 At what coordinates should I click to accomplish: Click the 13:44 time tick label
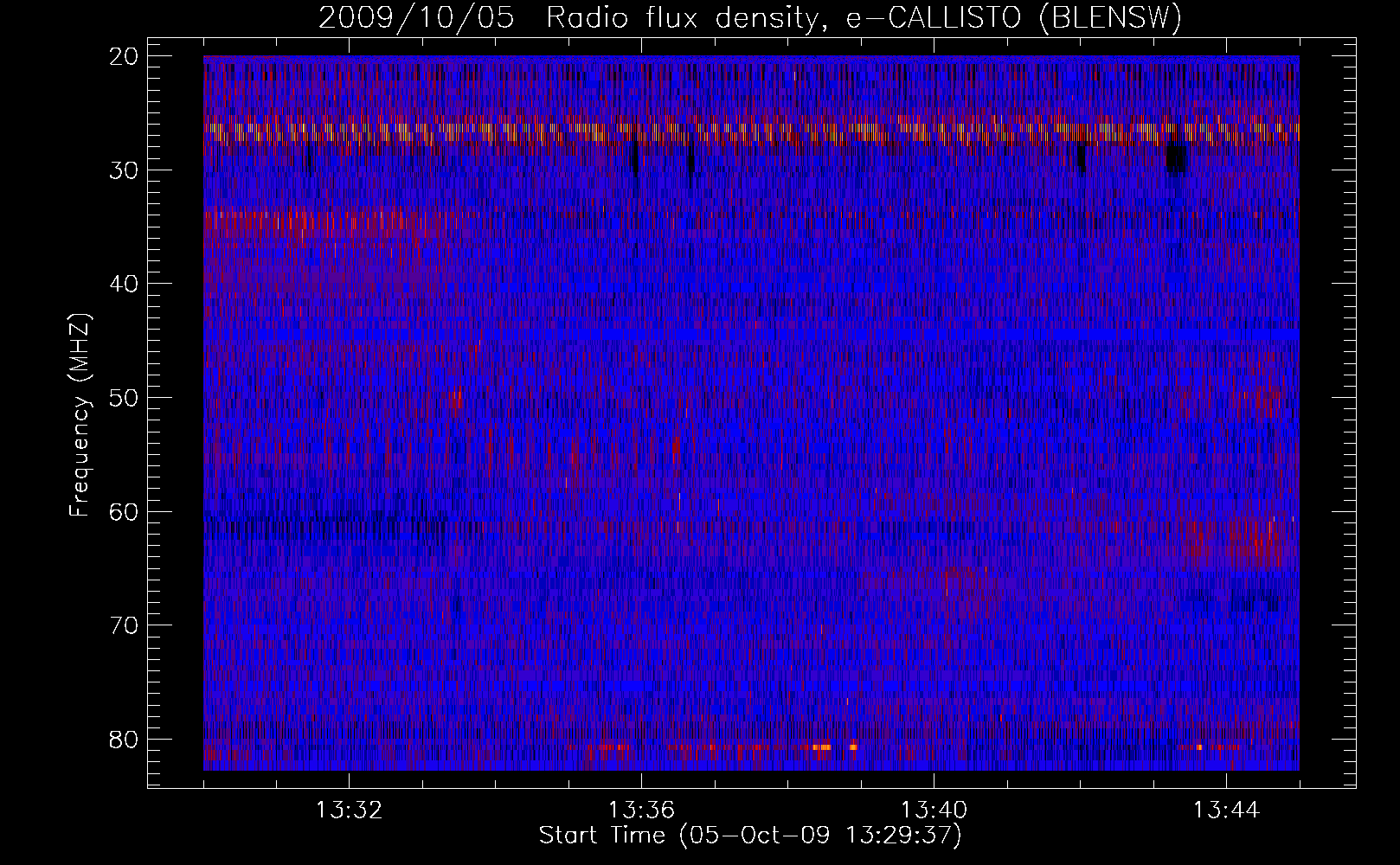coord(1226,811)
